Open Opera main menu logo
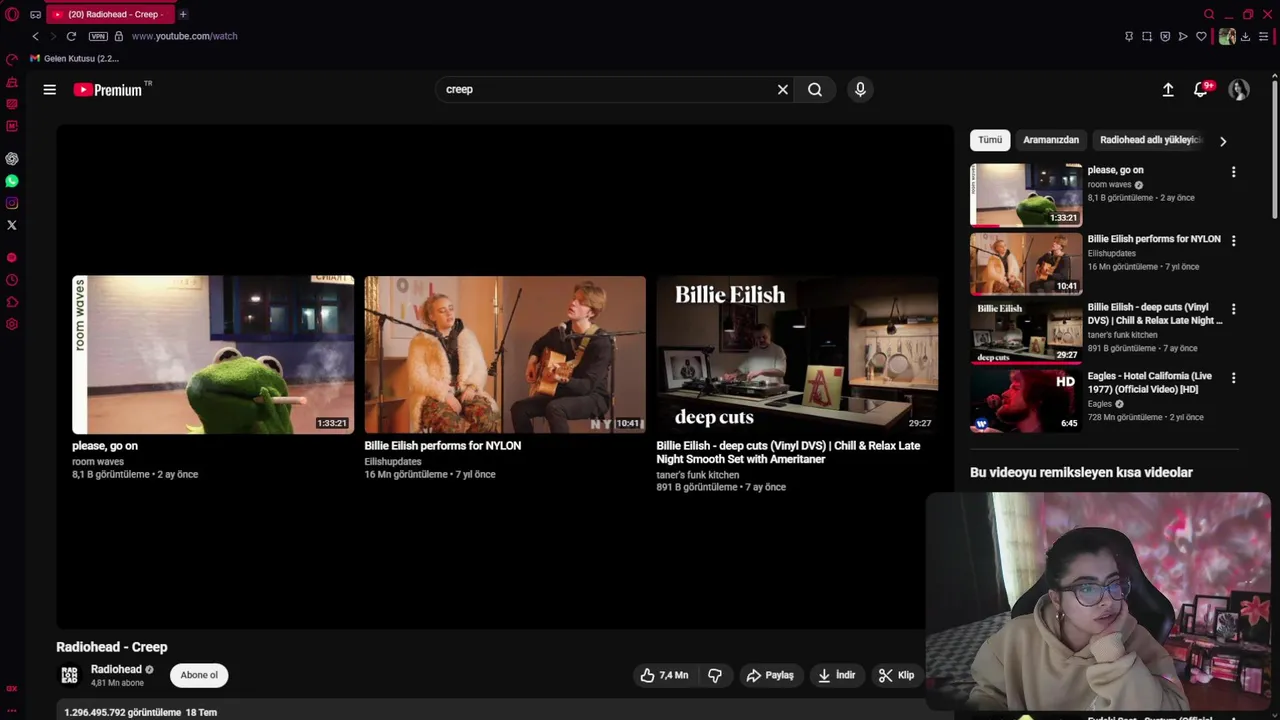 click(x=12, y=14)
